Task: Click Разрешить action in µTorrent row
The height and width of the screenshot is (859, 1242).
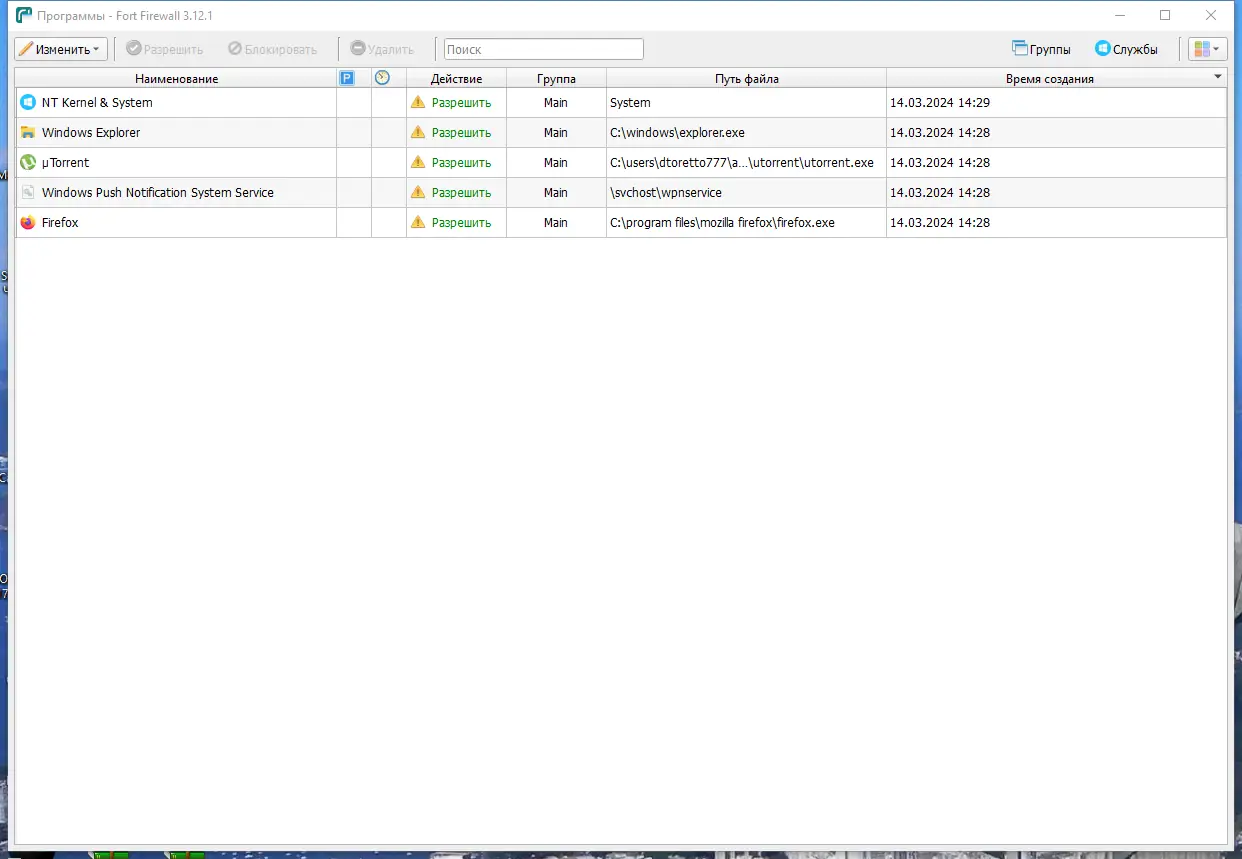Action: click(461, 163)
